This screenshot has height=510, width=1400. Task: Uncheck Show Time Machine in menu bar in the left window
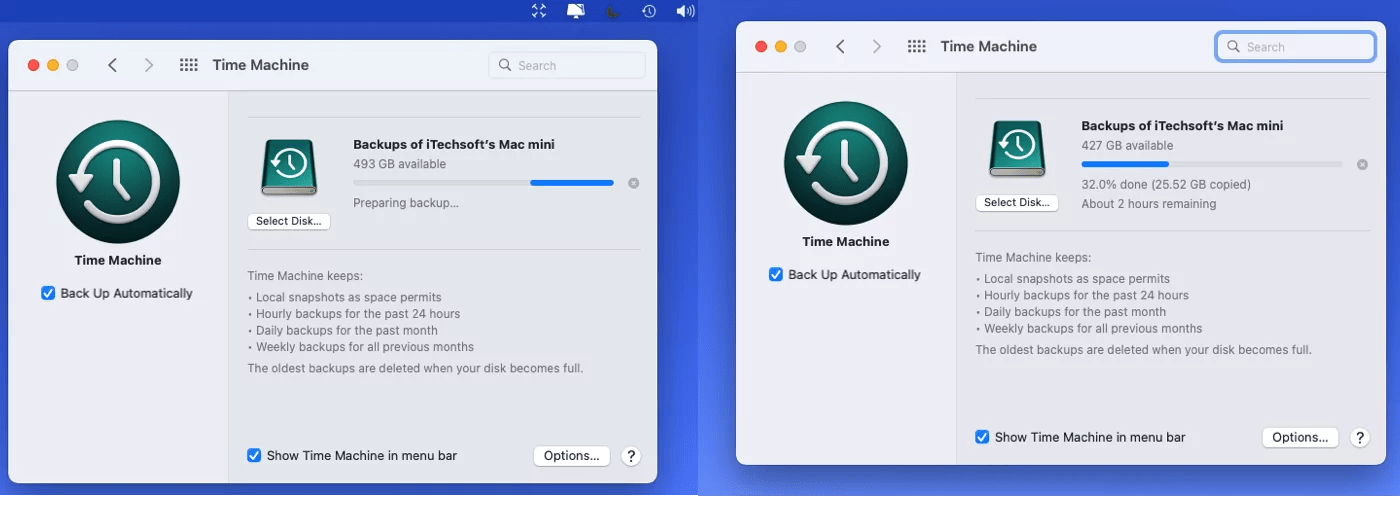(254, 455)
